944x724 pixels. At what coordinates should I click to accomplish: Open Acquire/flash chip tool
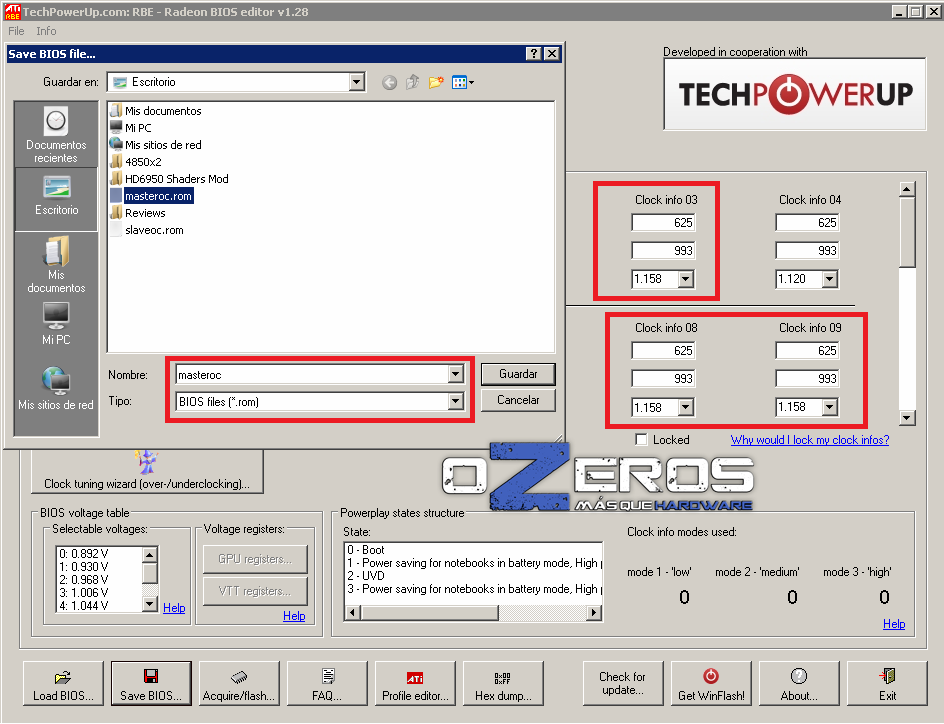click(239, 683)
